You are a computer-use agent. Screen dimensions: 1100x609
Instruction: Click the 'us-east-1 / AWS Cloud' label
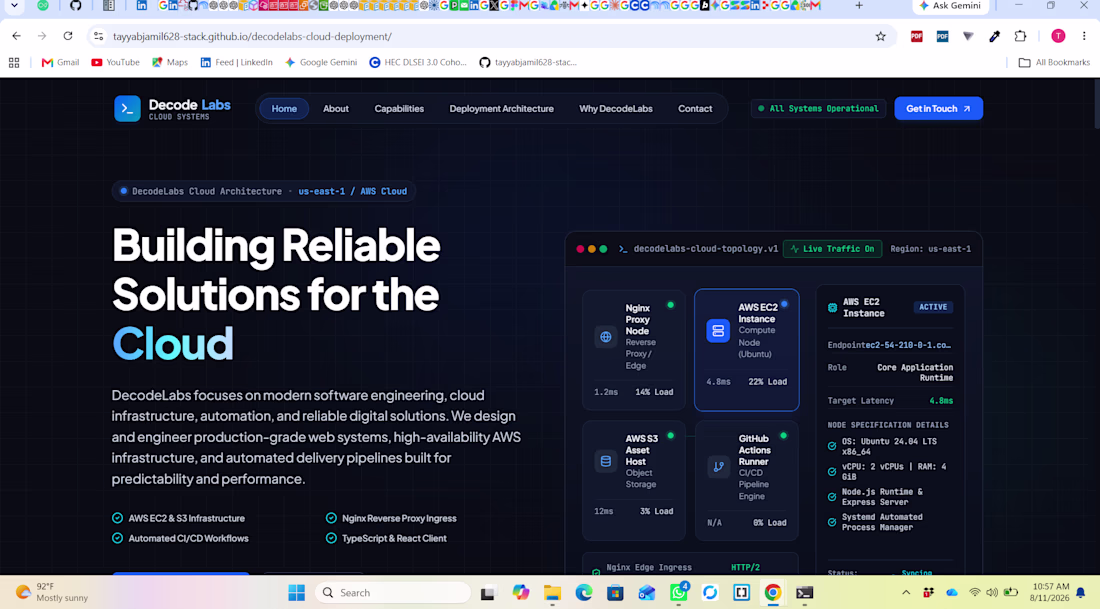coord(352,192)
